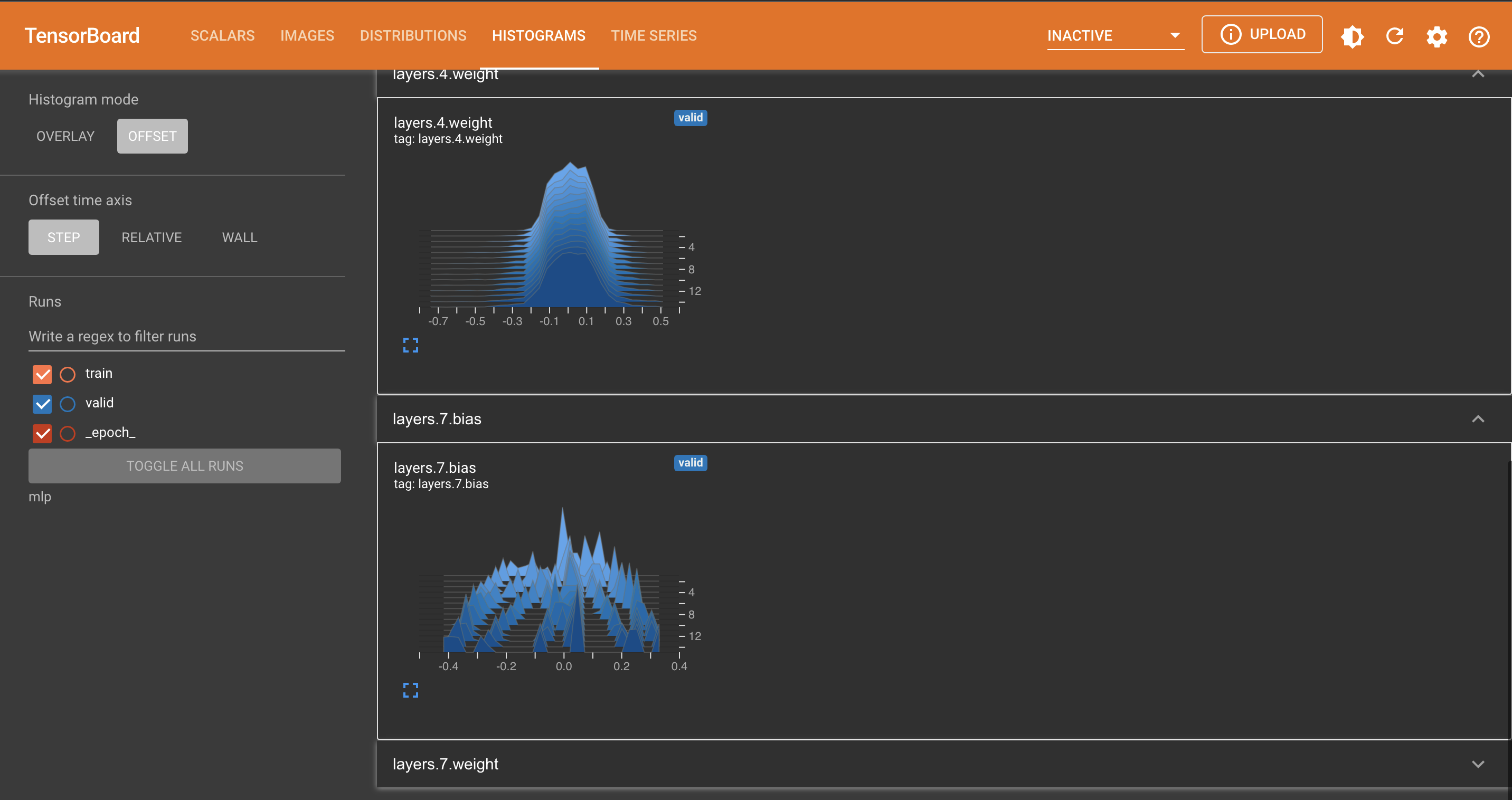Expand layers.4.weight chart to fullscreen
This screenshot has width=1512, height=800.
coord(410,345)
